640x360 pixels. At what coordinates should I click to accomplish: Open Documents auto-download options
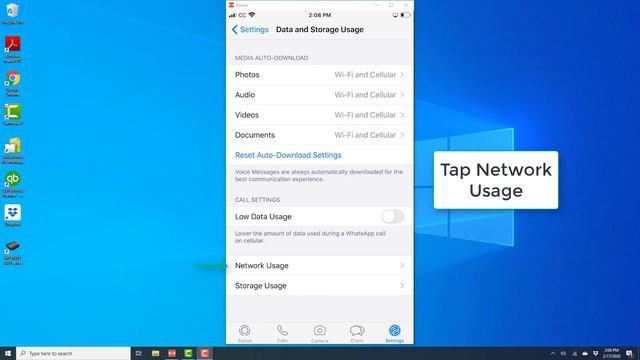[x=320, y=135]
